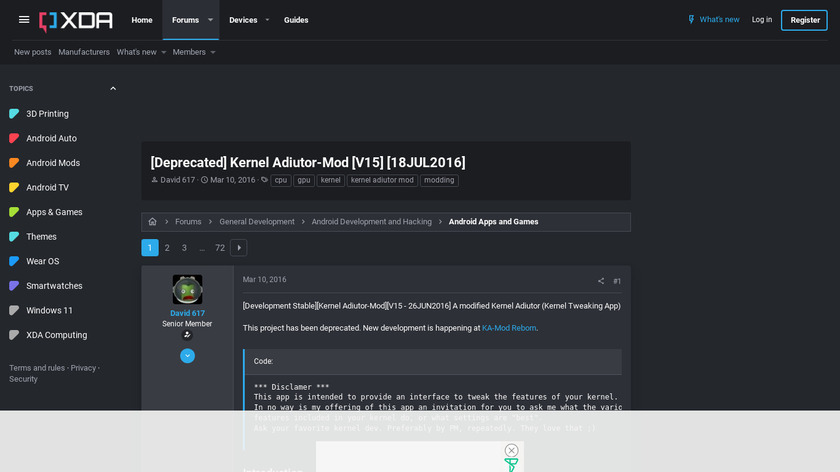The image size is (840, 472).
Task: Click the XDA Computing tag icon
Action: [14, 335]
